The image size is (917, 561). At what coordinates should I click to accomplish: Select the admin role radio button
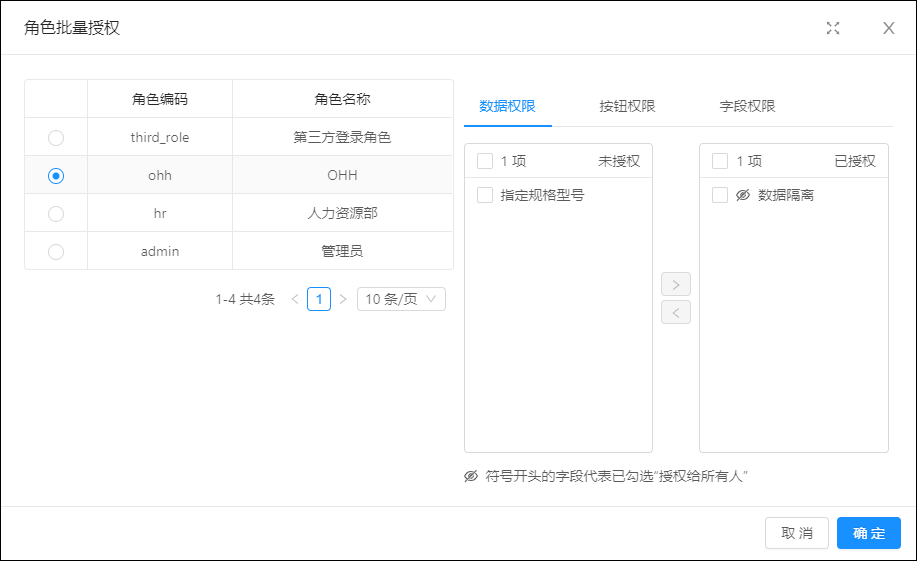(56, 252)
